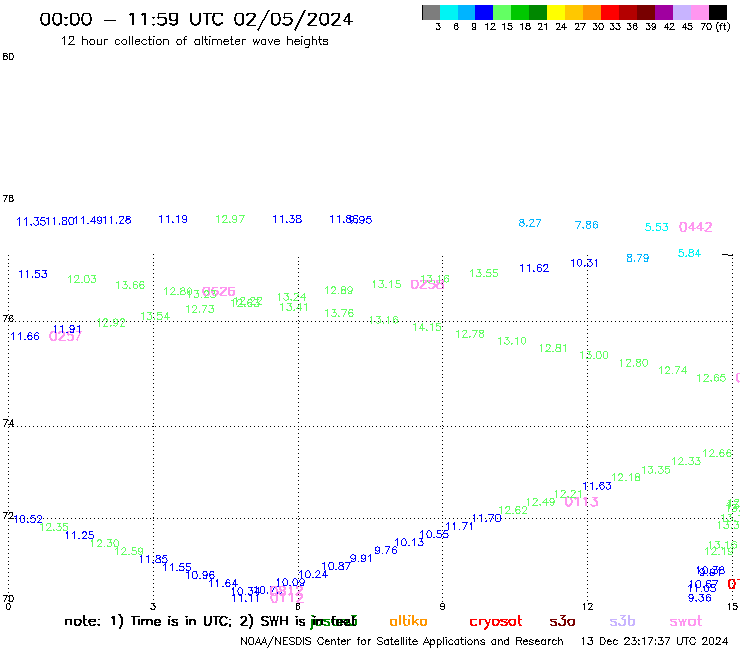Click the wave height value 12.78
Screen dimensions: 740x650
[470, 334]
